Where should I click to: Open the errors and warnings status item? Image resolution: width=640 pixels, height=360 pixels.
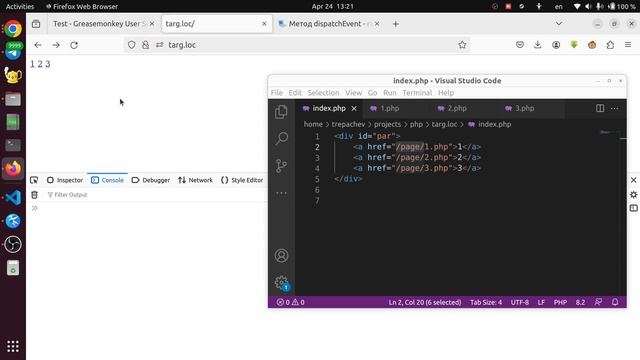pos(291,302)
